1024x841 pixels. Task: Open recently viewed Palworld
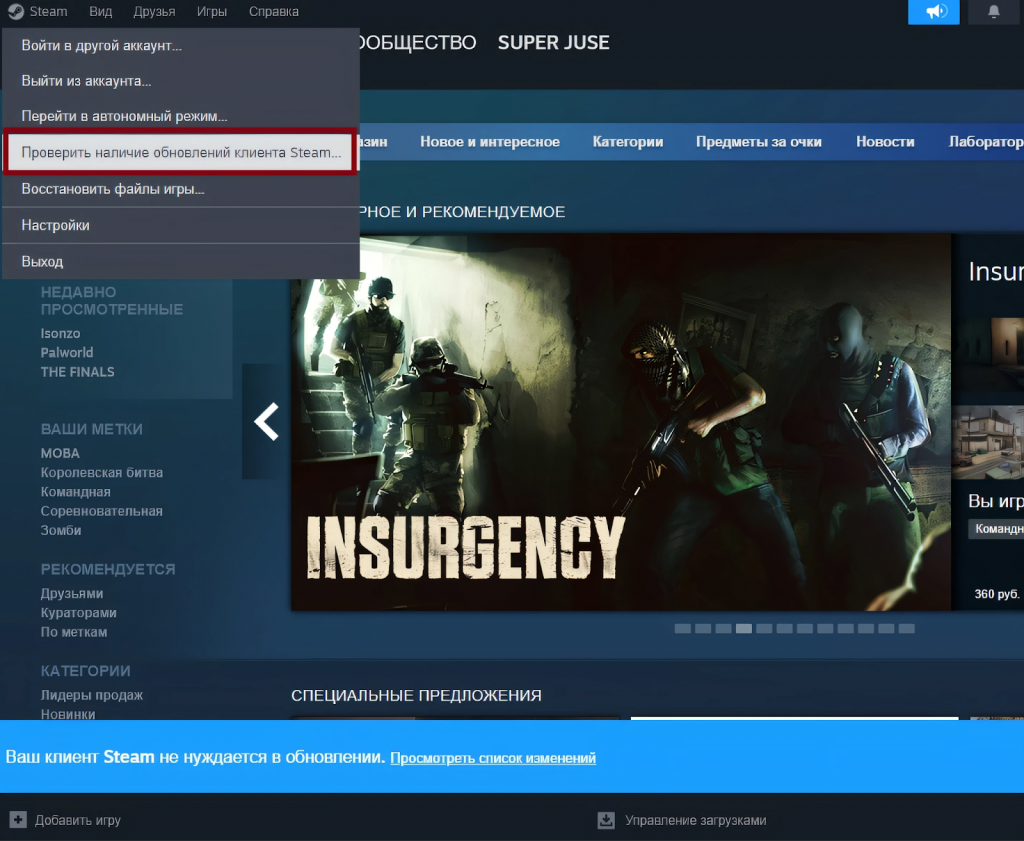[x=67, y=353]
